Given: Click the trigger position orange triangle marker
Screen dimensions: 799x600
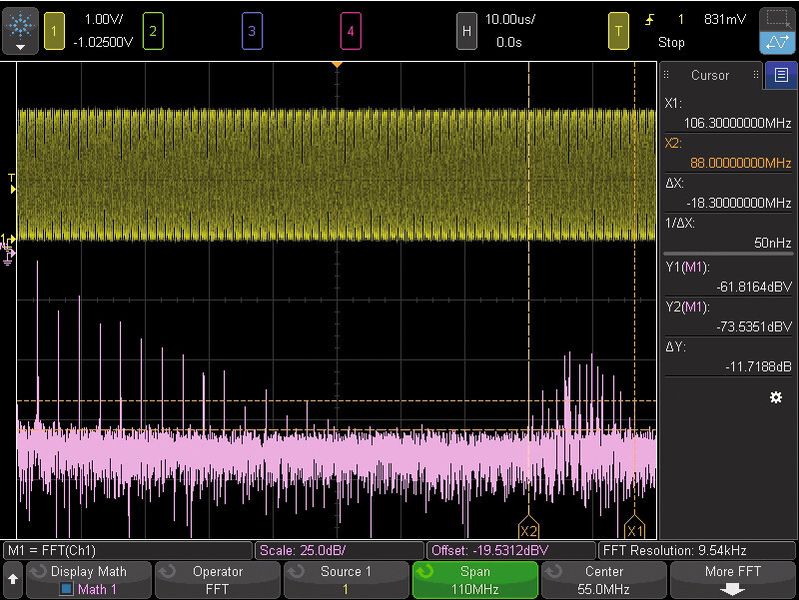Looking at the screenshot, I should pyautogui.click(x=337, y=65).
